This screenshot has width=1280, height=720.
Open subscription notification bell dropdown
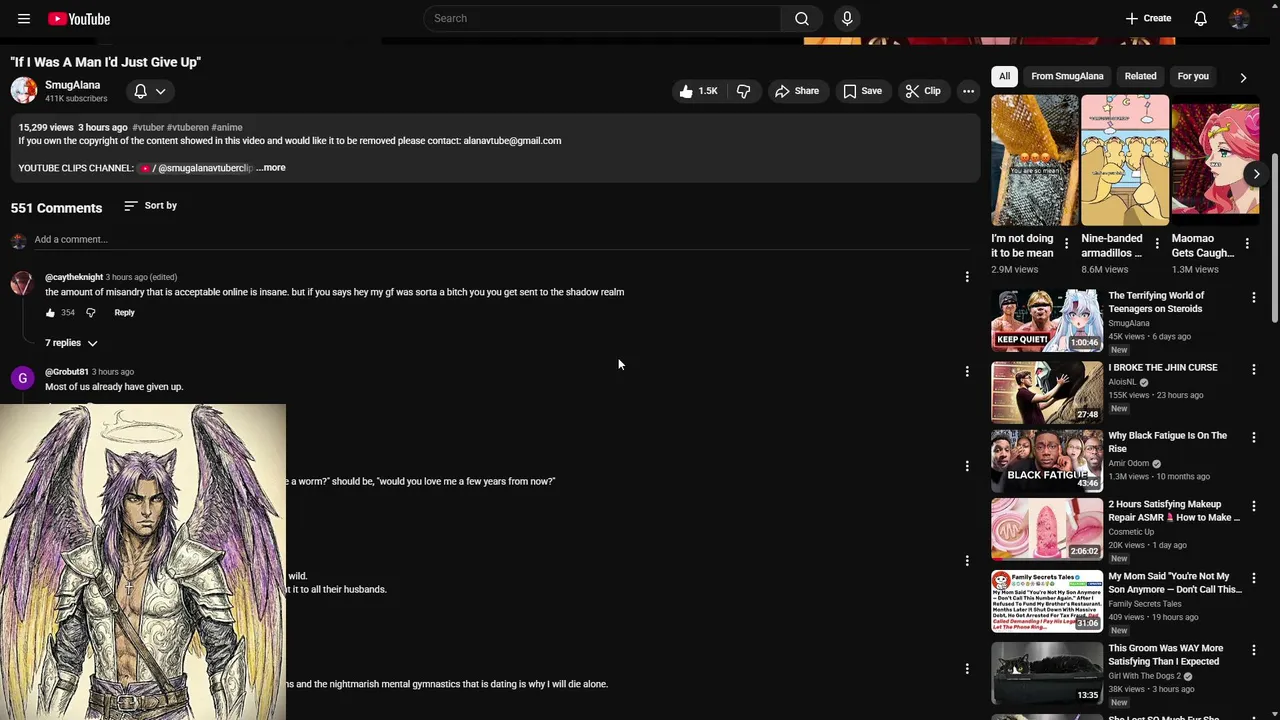coord(150,91)
